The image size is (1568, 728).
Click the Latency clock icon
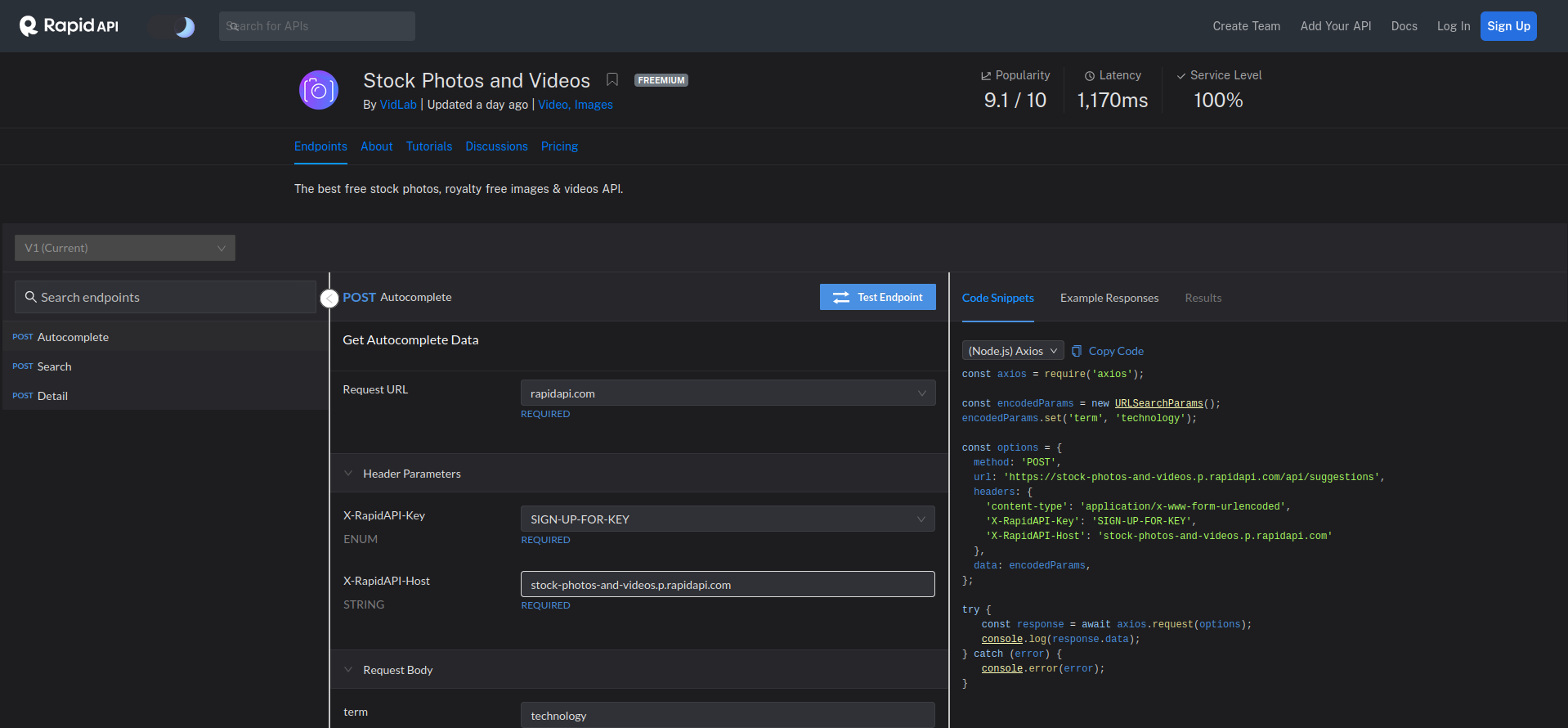1090,75
